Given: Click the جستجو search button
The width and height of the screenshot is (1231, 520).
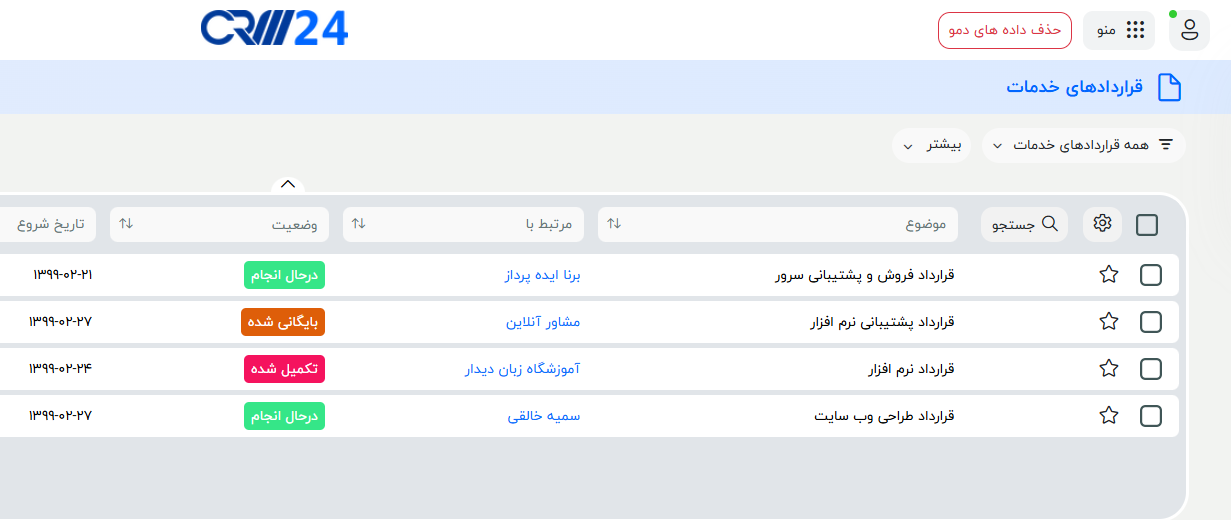Looking at the screenshot, I should pyautogui.click(x=1024, y=224).
